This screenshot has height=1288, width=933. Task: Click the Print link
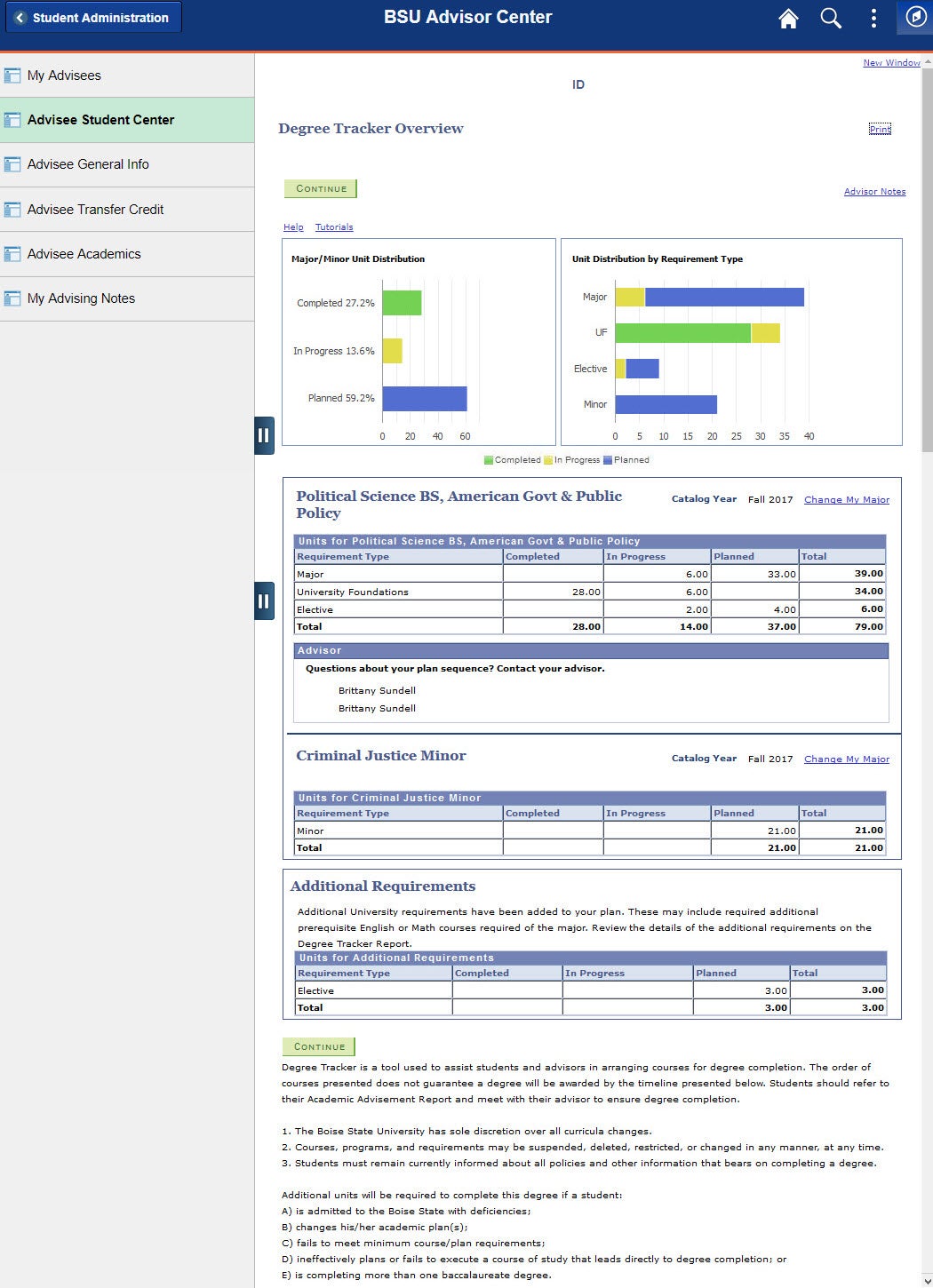tap(880, 130)
